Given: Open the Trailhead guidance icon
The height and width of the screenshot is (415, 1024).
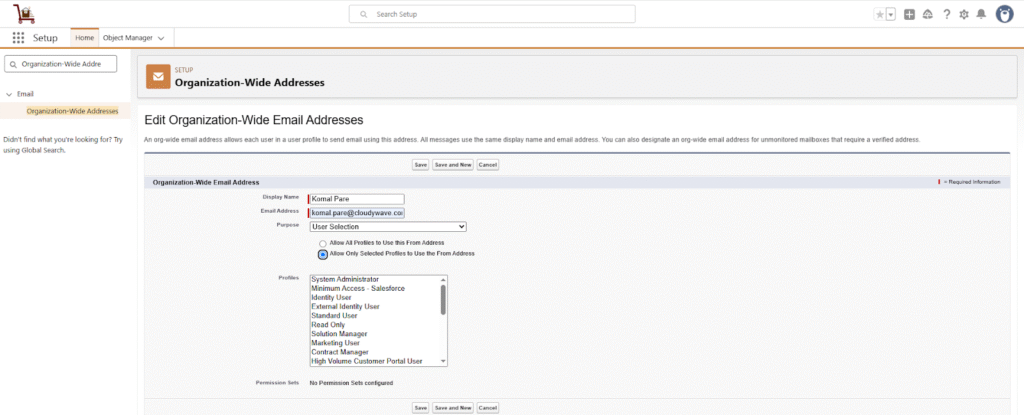Looking at the screenshot, I should 926,14.
